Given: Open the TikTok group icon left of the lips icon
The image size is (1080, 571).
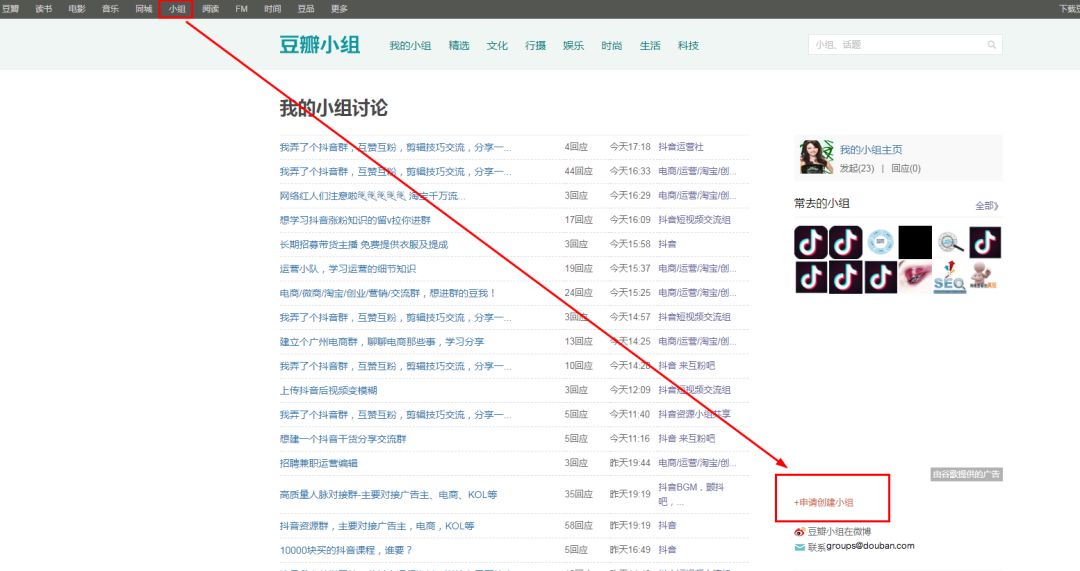Looking at the screenshot, I should tap(880, 277).
